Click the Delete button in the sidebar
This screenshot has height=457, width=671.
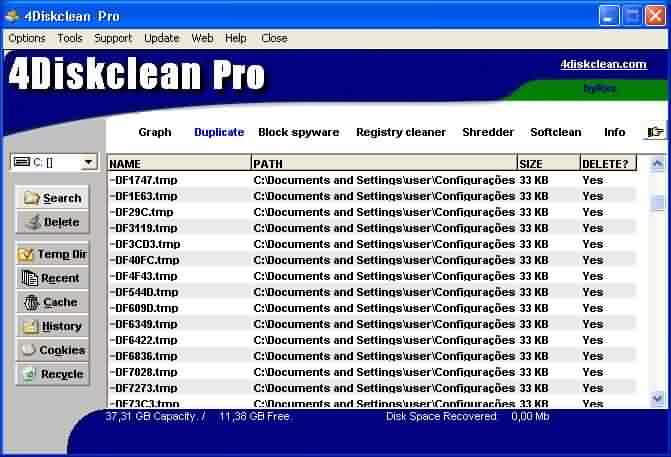52,222
